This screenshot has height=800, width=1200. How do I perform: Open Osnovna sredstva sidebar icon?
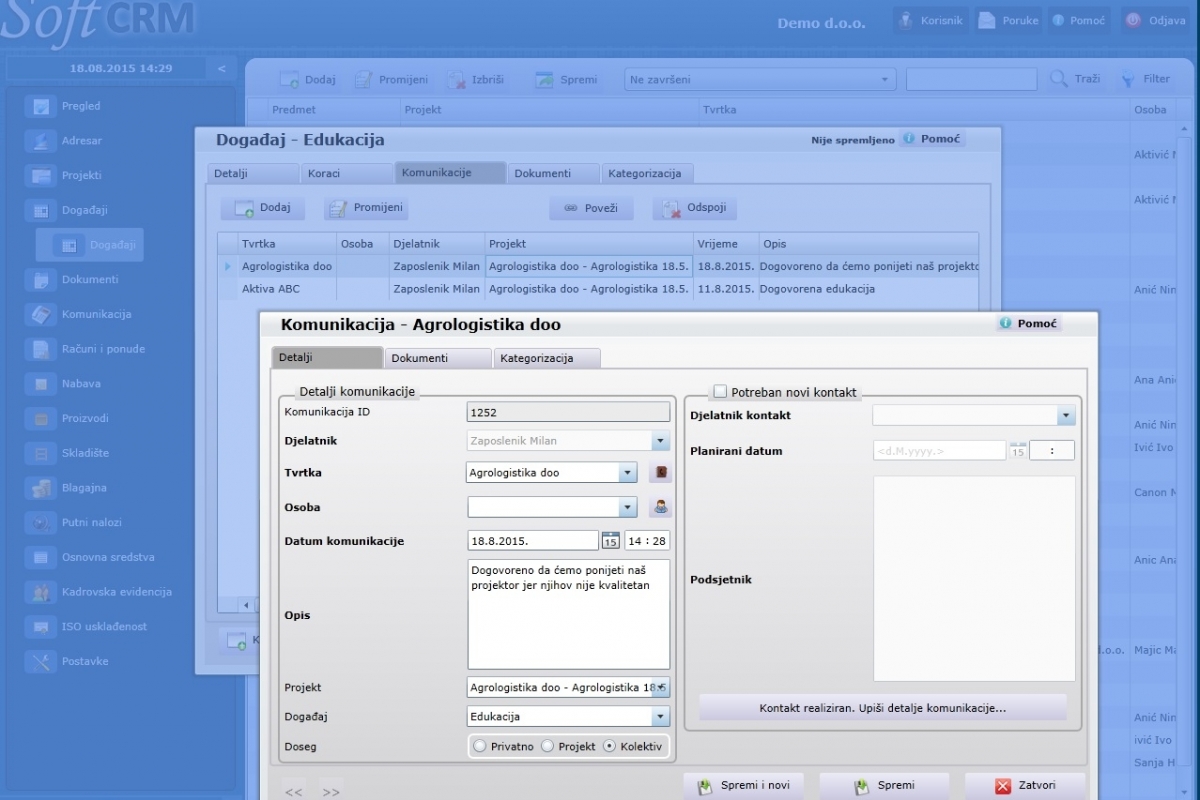pyautogui.click(x=41, y=557)
